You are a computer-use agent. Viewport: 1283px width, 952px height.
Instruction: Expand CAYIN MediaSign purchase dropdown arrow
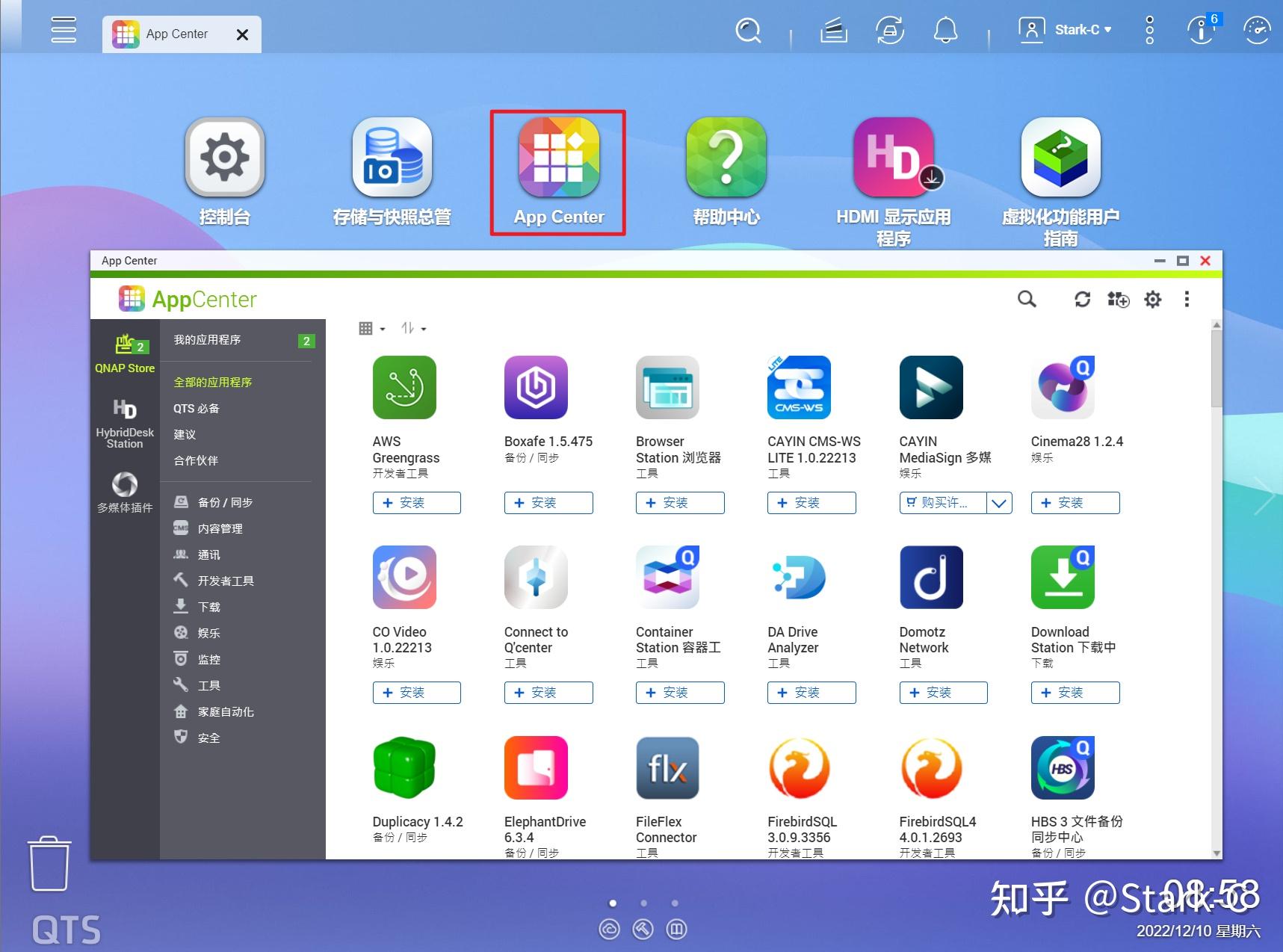click(x=999, y=503)
